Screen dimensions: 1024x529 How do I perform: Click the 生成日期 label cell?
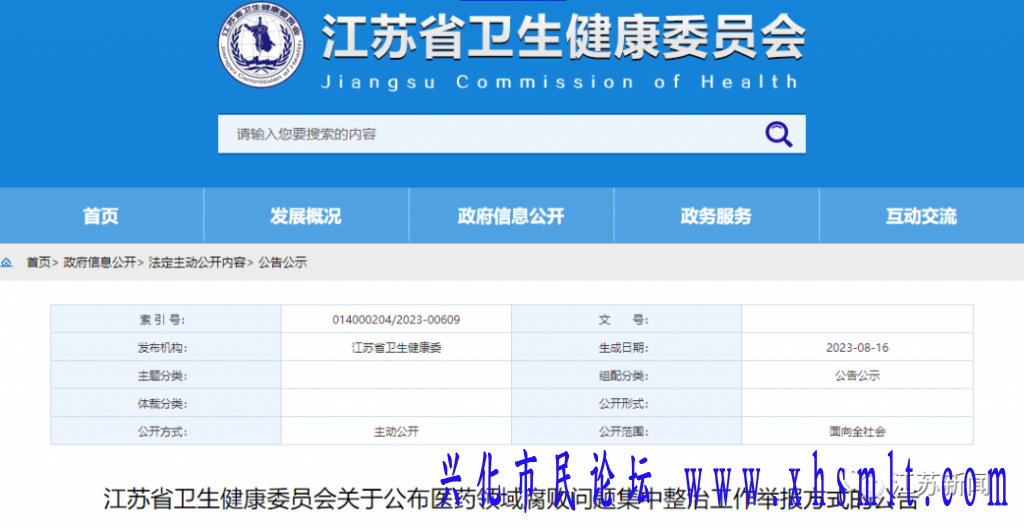coord(627,347)
